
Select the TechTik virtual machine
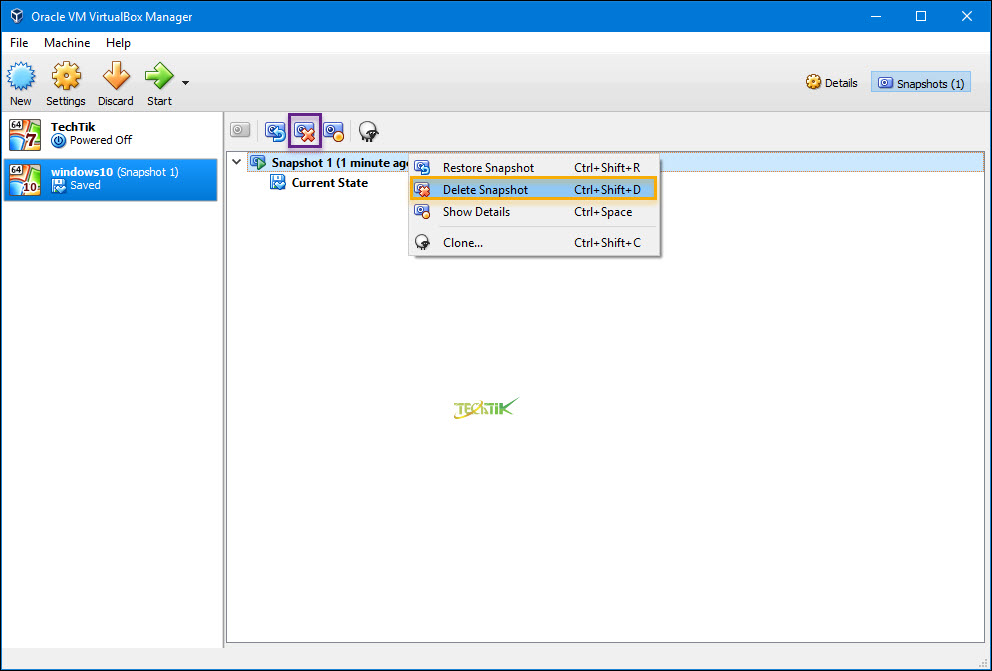tap(110, 134)
